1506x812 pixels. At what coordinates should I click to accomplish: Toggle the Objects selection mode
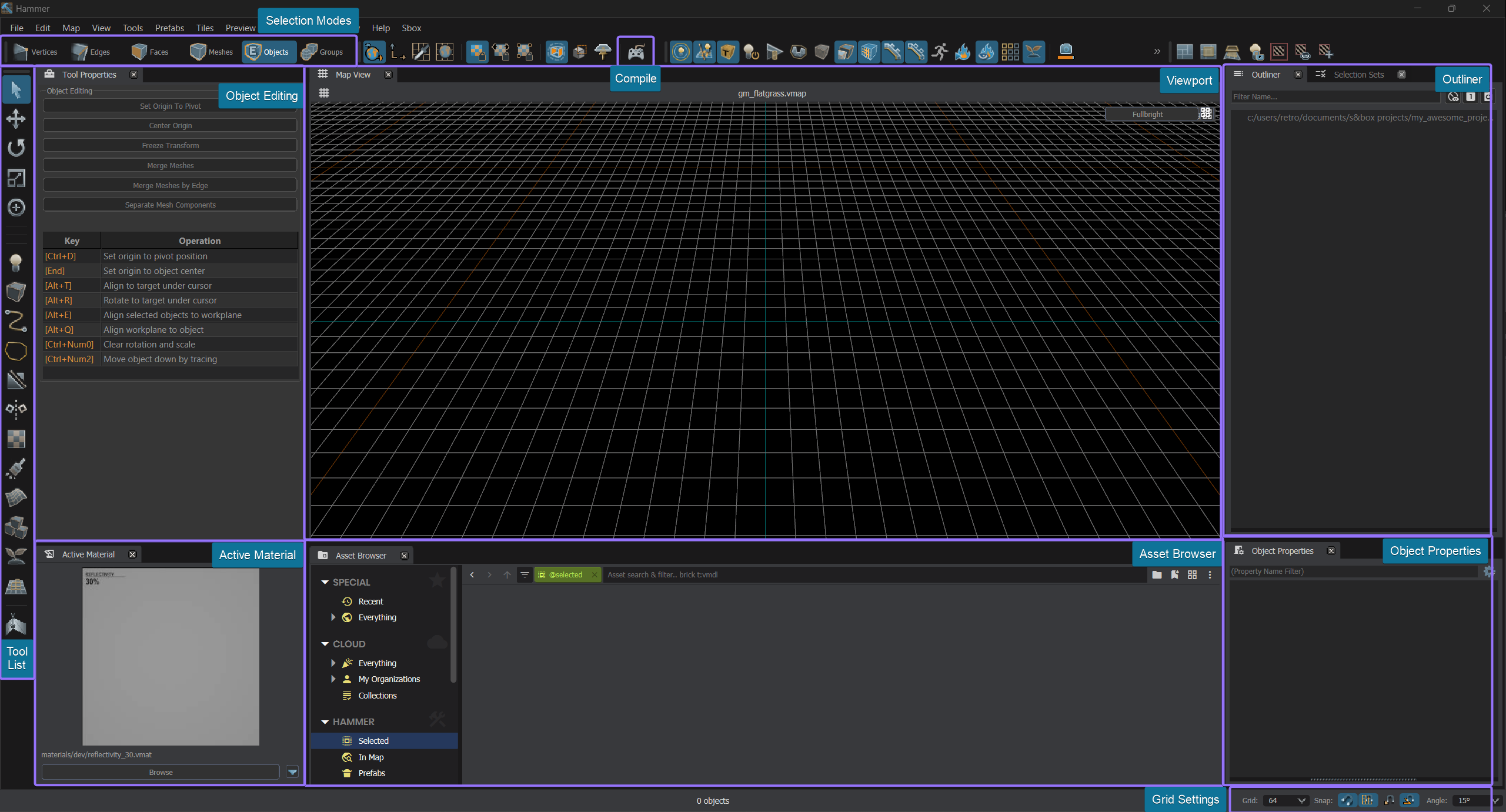pyautogui.click(x=268, y=52)
